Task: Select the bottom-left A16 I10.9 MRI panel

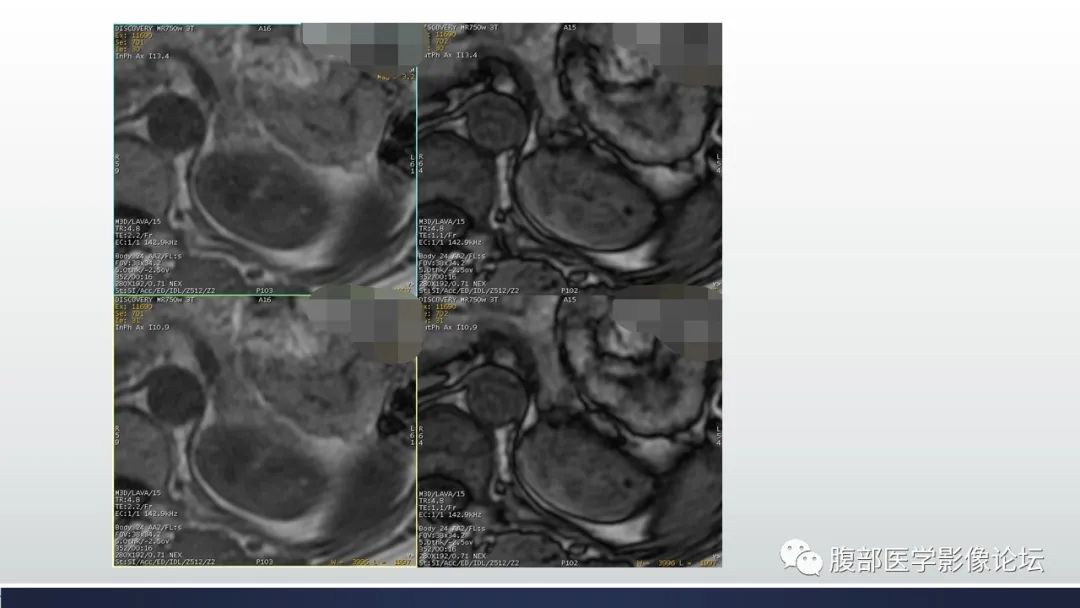Action: (x=265, y=431)
